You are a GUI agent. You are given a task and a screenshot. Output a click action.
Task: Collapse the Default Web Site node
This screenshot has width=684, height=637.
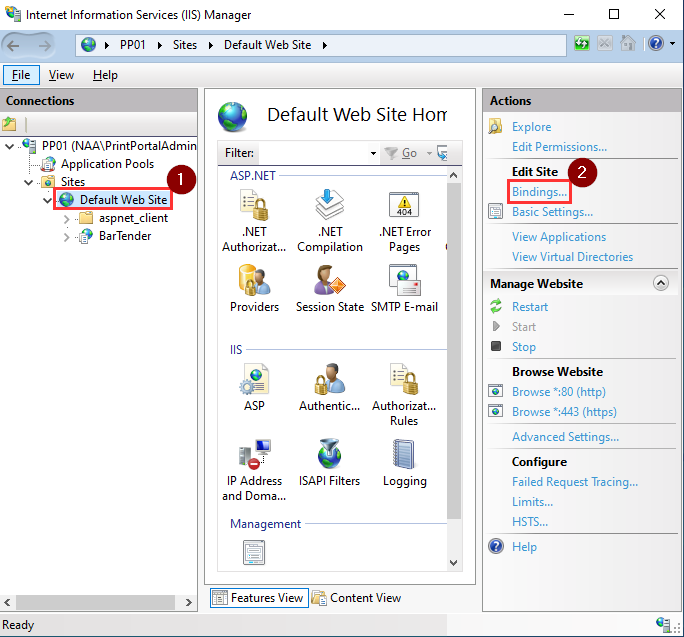tap(48, 200)
